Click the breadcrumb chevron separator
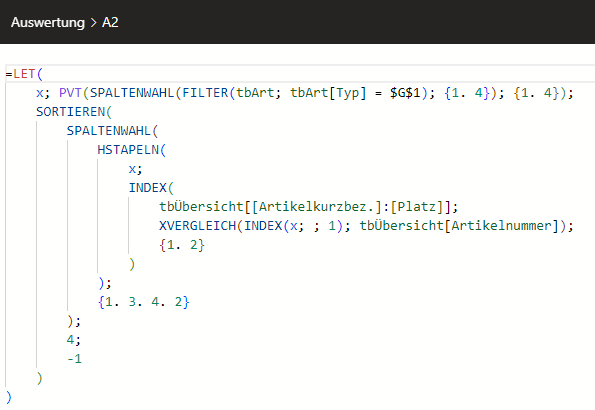 click(x=93, y=23)
